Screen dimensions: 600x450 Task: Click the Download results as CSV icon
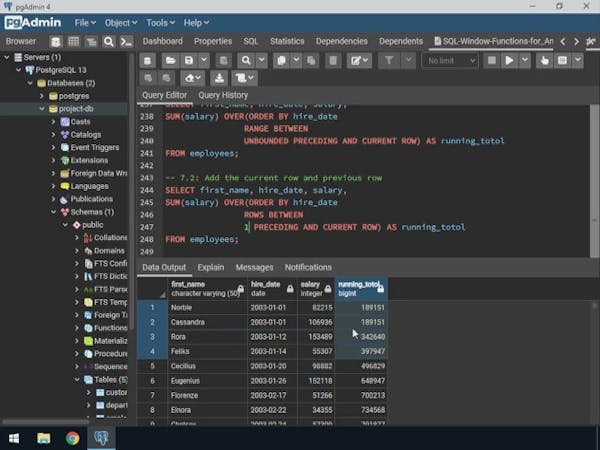point(219,78)
